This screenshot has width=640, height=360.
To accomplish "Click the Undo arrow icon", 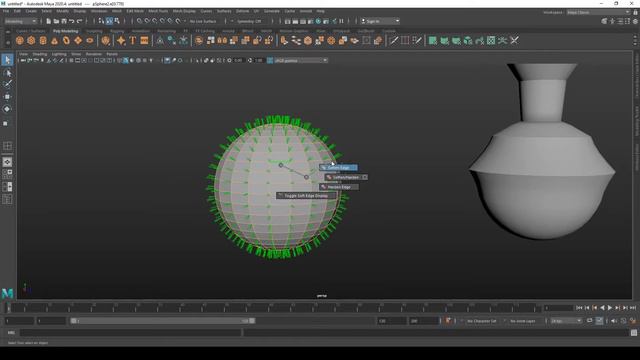I will point(71,21).
